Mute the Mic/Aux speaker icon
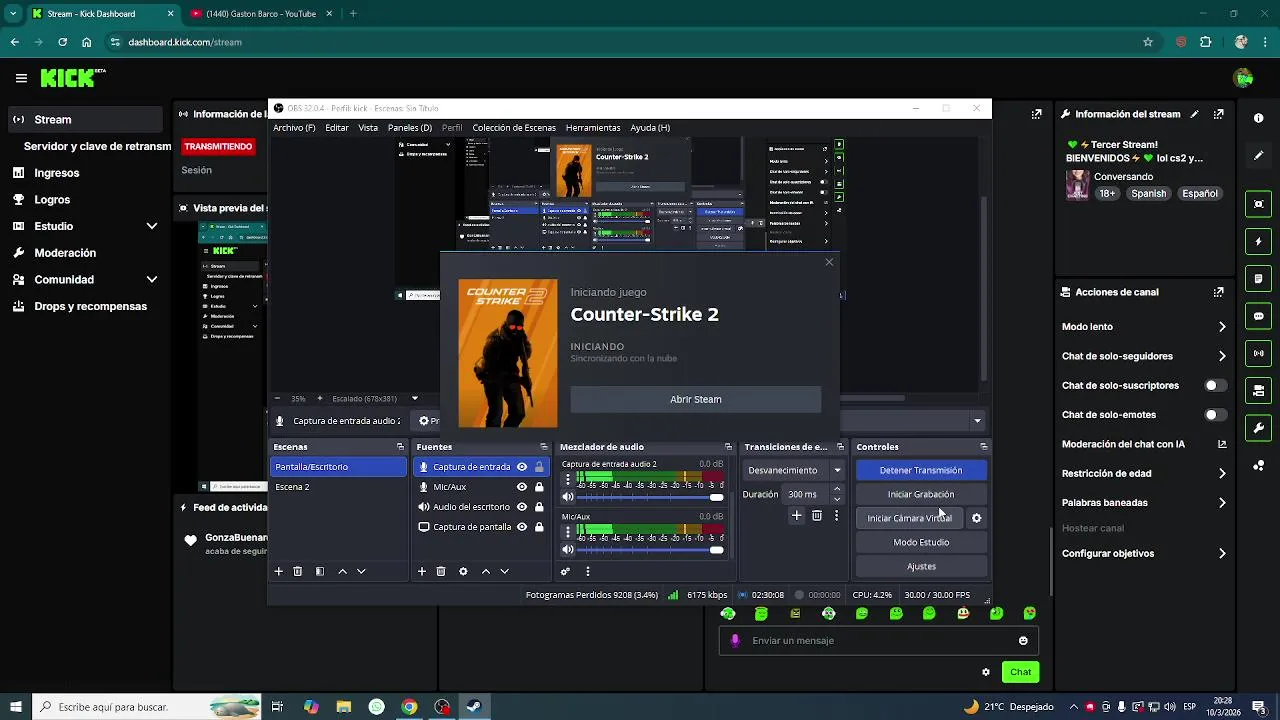Viewport: 1280px width, 720px height. (x=568, y=549)
